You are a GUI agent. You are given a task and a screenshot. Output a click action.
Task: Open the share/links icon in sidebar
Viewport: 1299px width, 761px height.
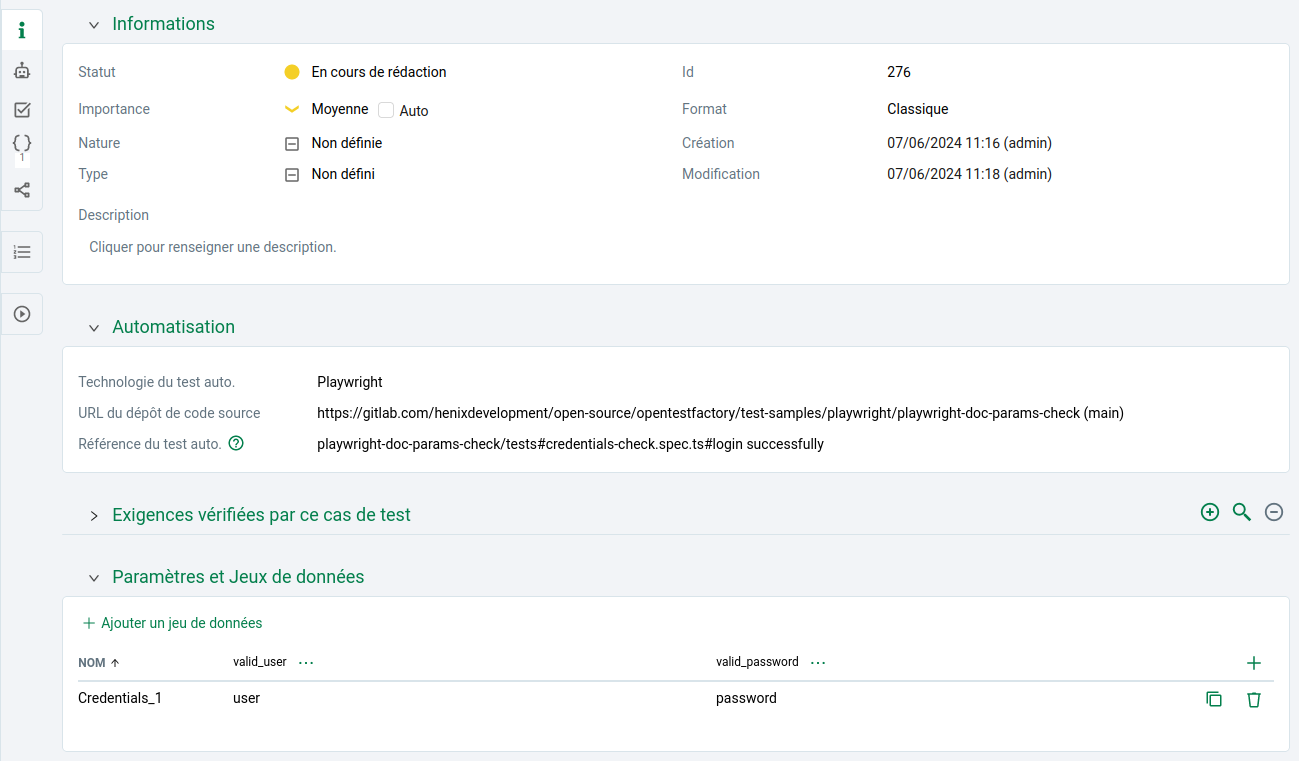click(x=22, y=189)
